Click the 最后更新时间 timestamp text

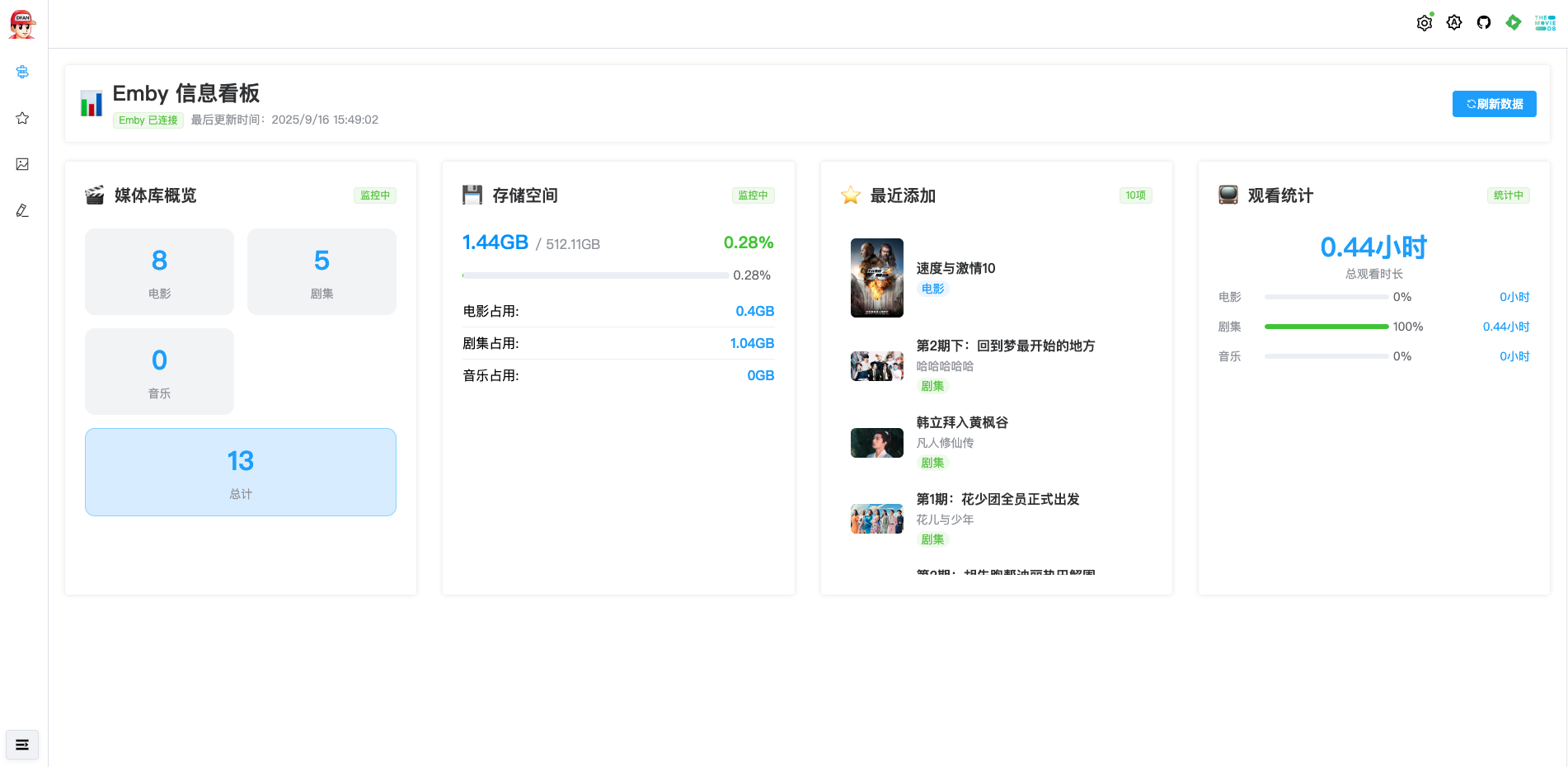click(x=285, y=120)
